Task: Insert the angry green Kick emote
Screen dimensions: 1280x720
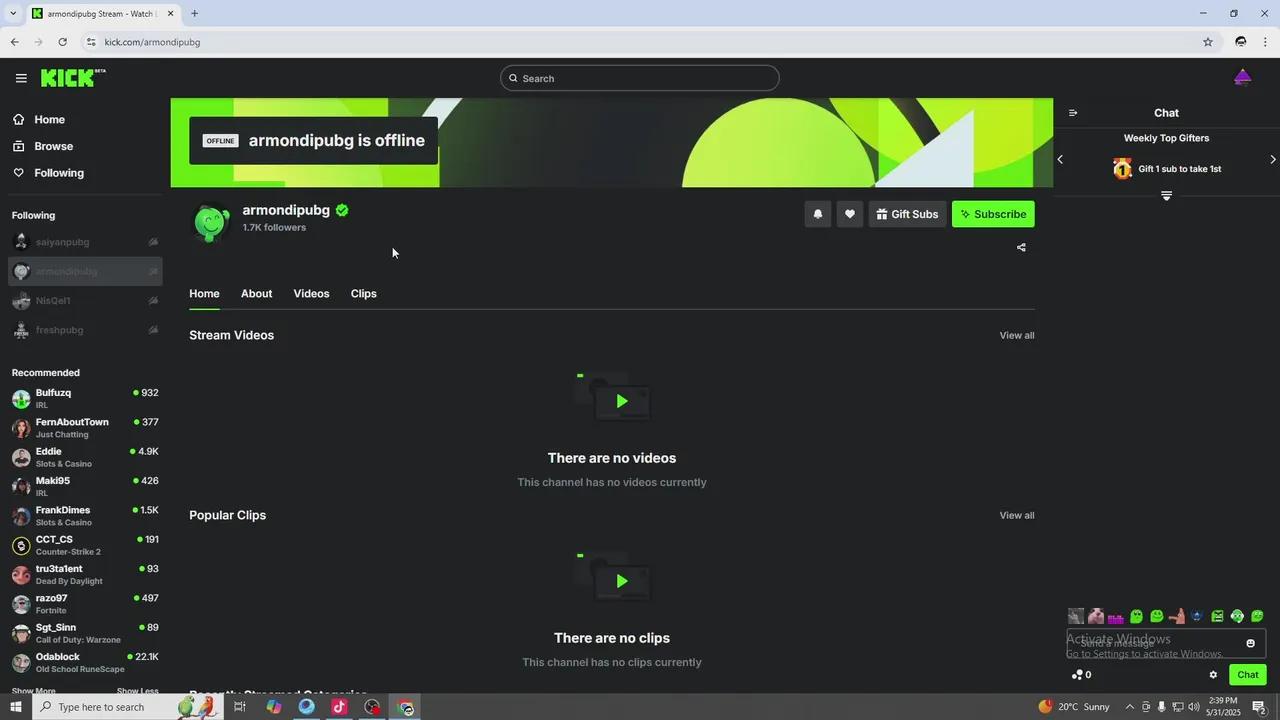Action: click(x=1217, y=616)
